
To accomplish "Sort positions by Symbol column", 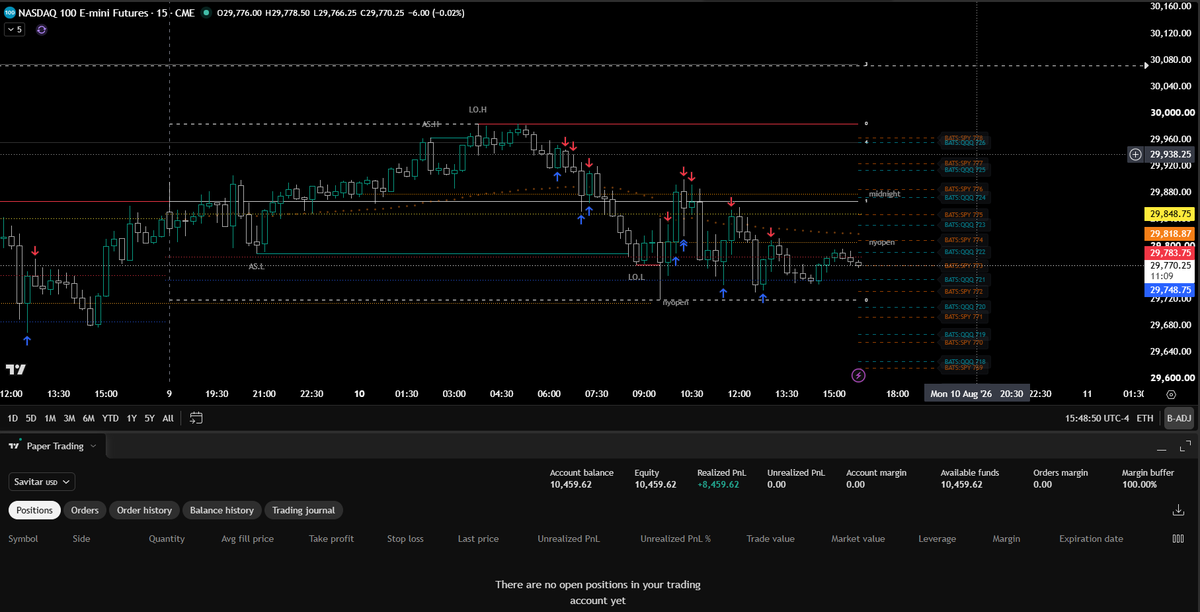I will 23,539.
